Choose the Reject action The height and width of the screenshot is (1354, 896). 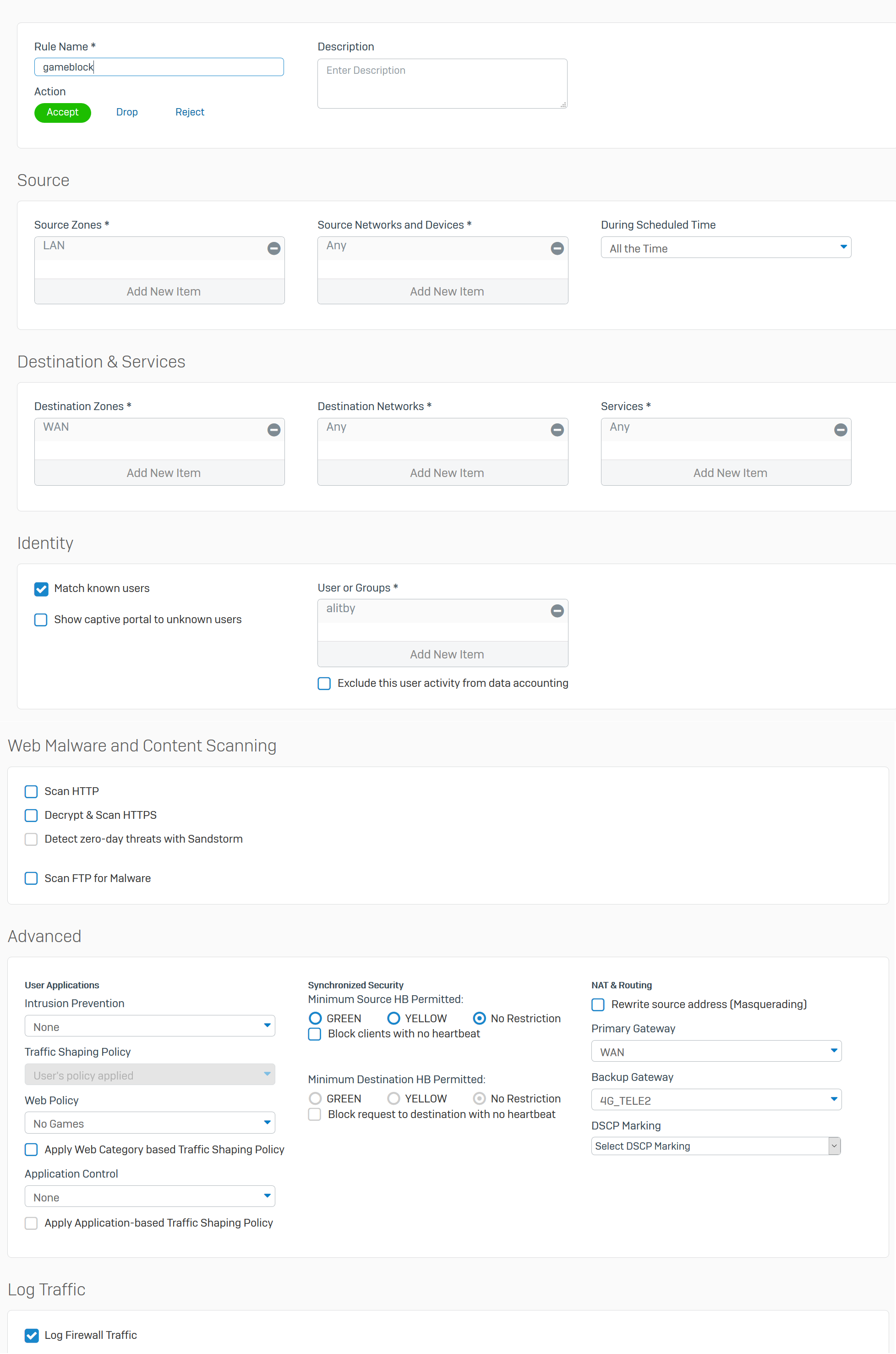click(190, 112)
